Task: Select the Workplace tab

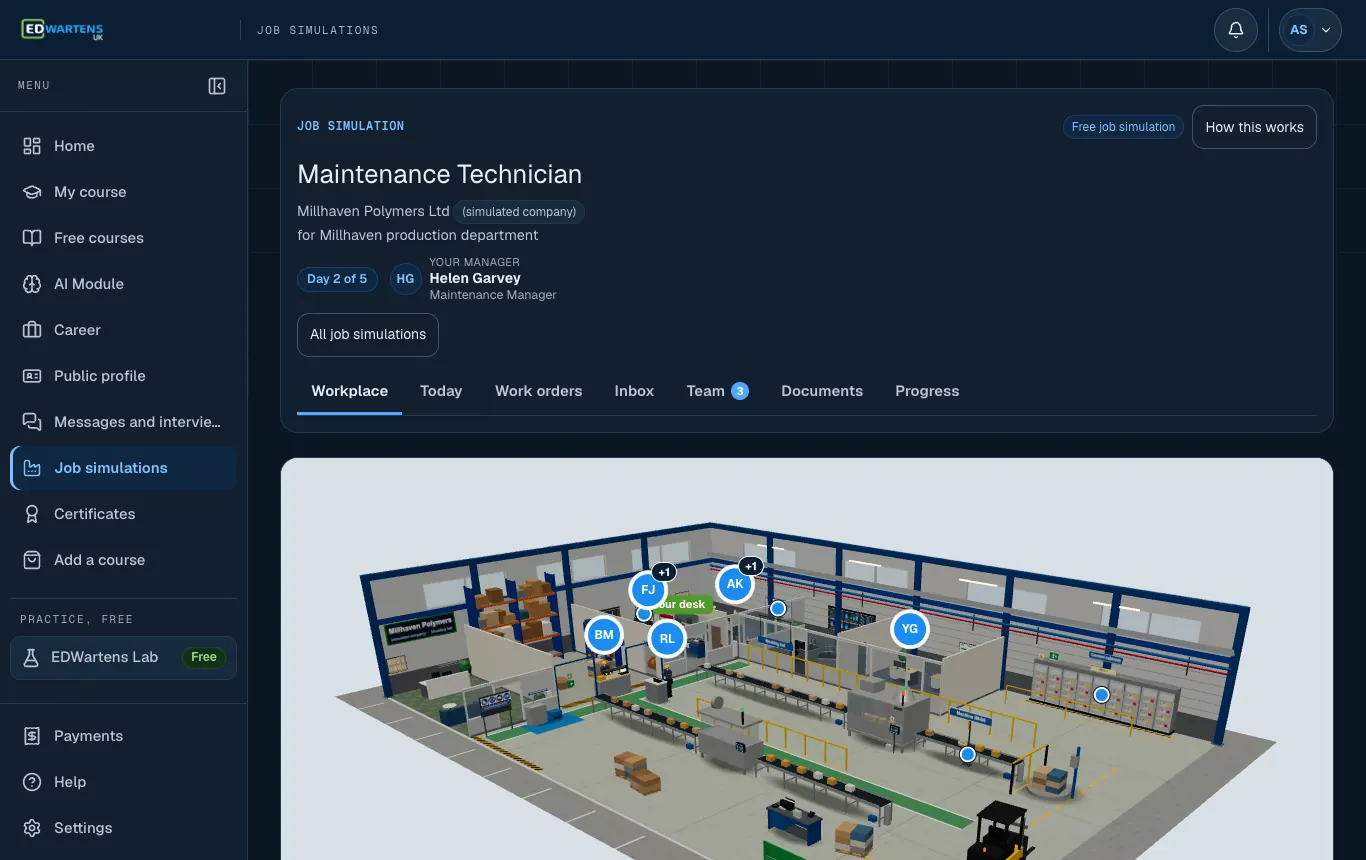Action: click(x=349, y=391)
